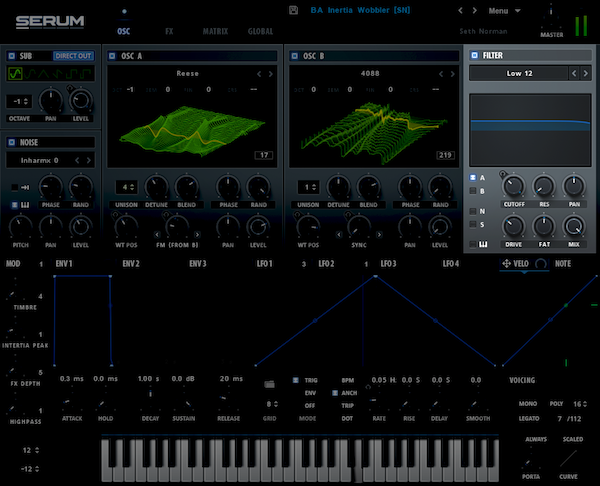Click the OSC A wavetable 3D display
Viewport: 600px width, 486px height.
click(x=192, y=130)
